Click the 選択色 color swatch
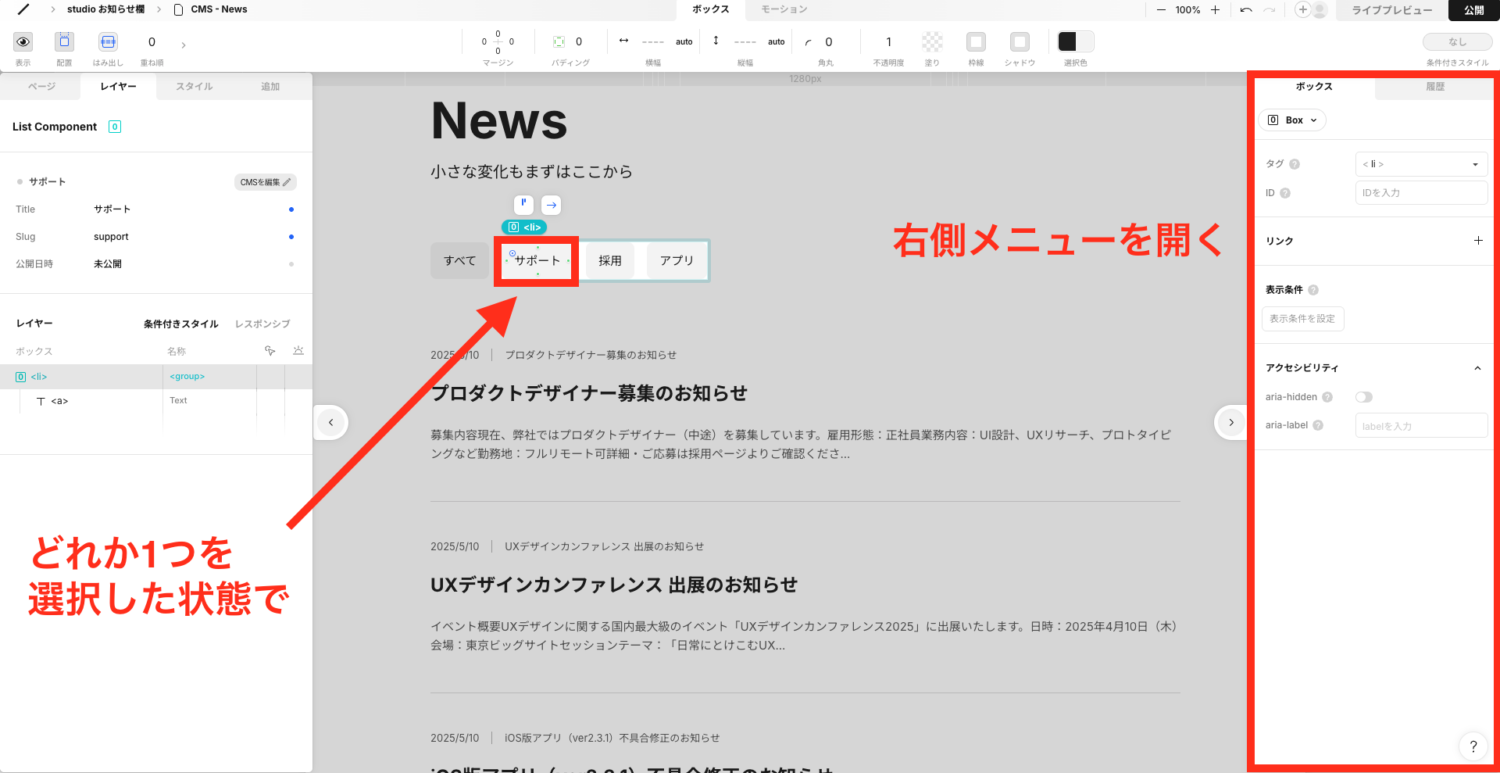 1074,41
